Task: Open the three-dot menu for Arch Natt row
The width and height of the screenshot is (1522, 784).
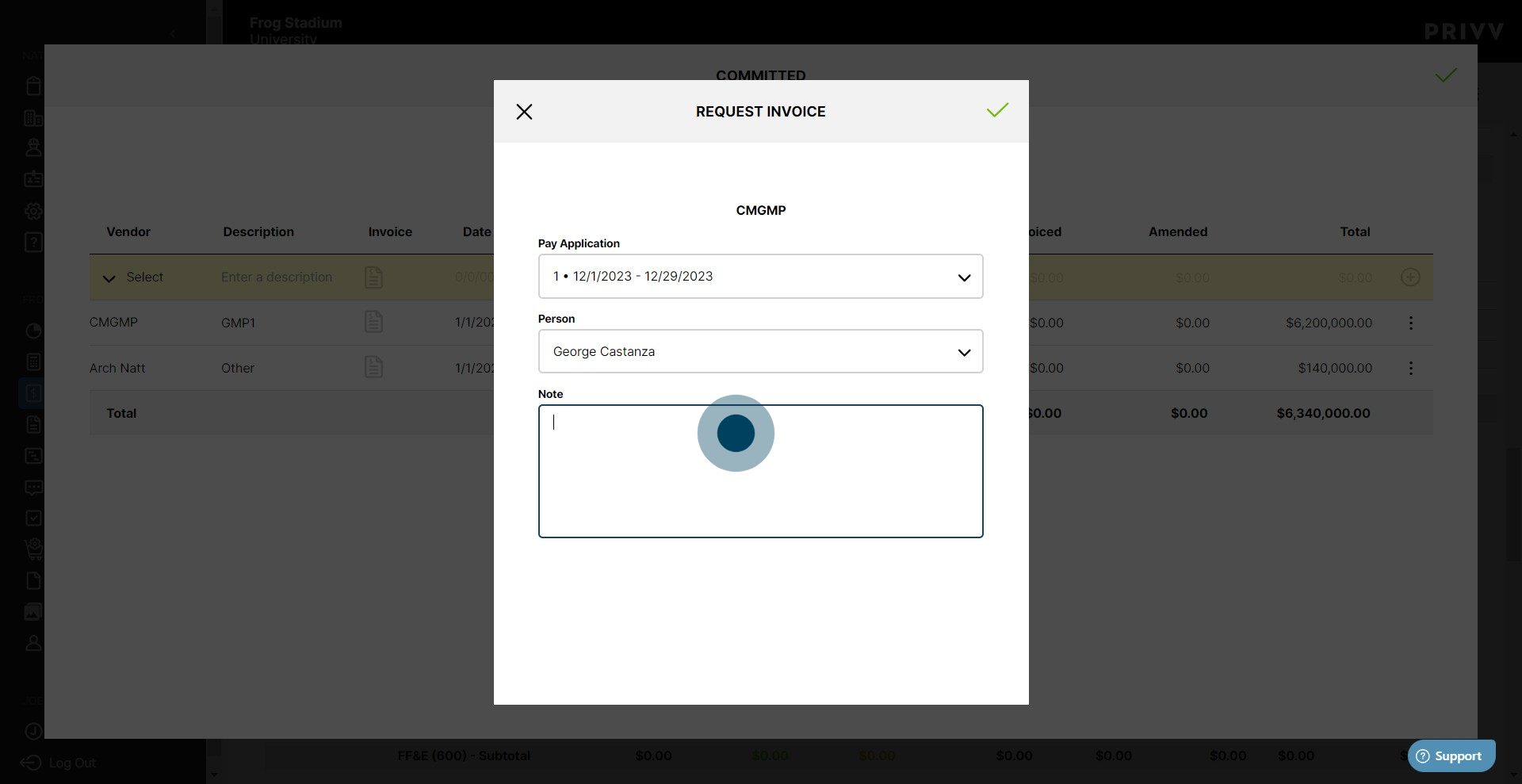Action: point(1410,368)
